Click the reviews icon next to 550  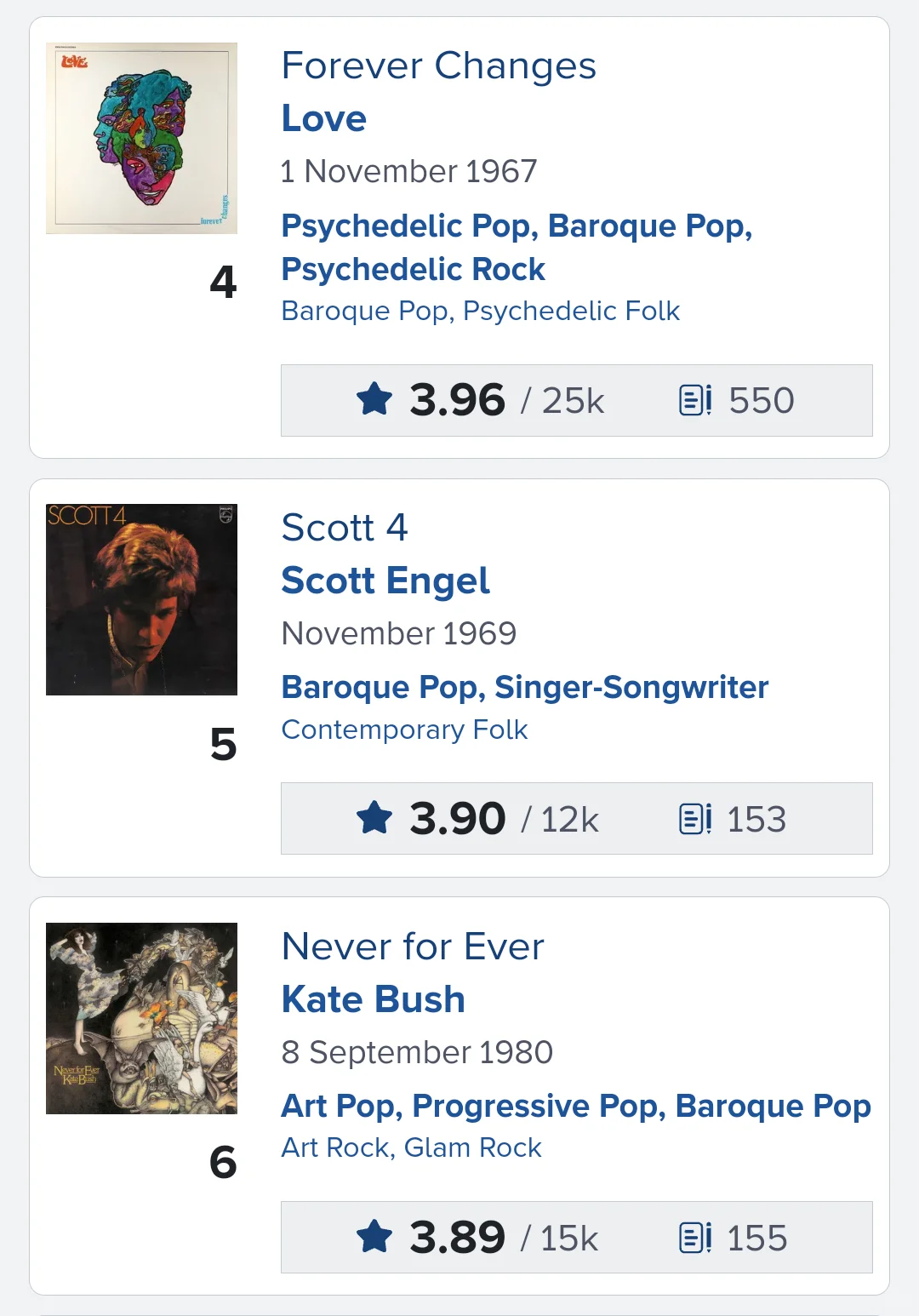point(695,400)
